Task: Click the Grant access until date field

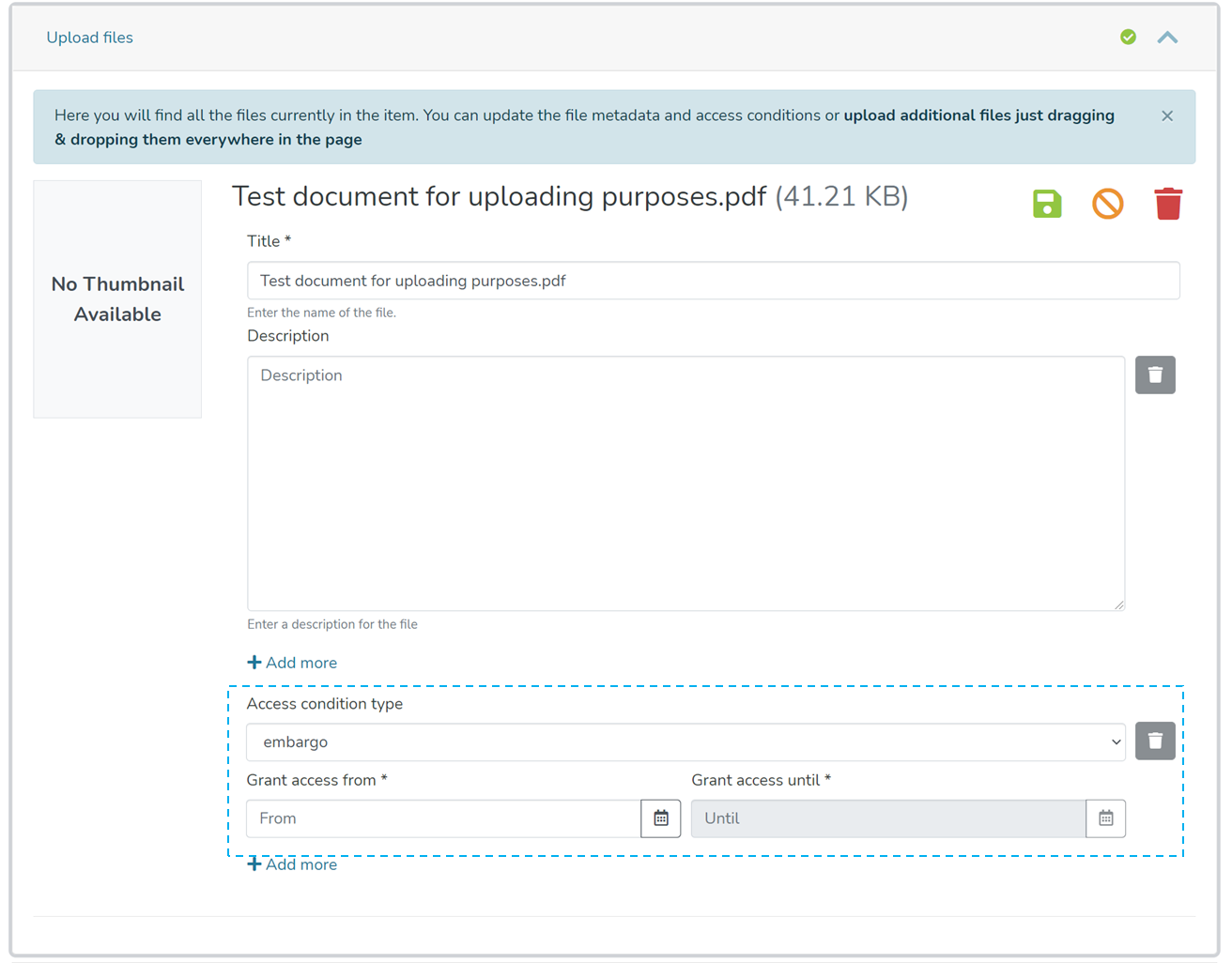Action: point(888,818)
